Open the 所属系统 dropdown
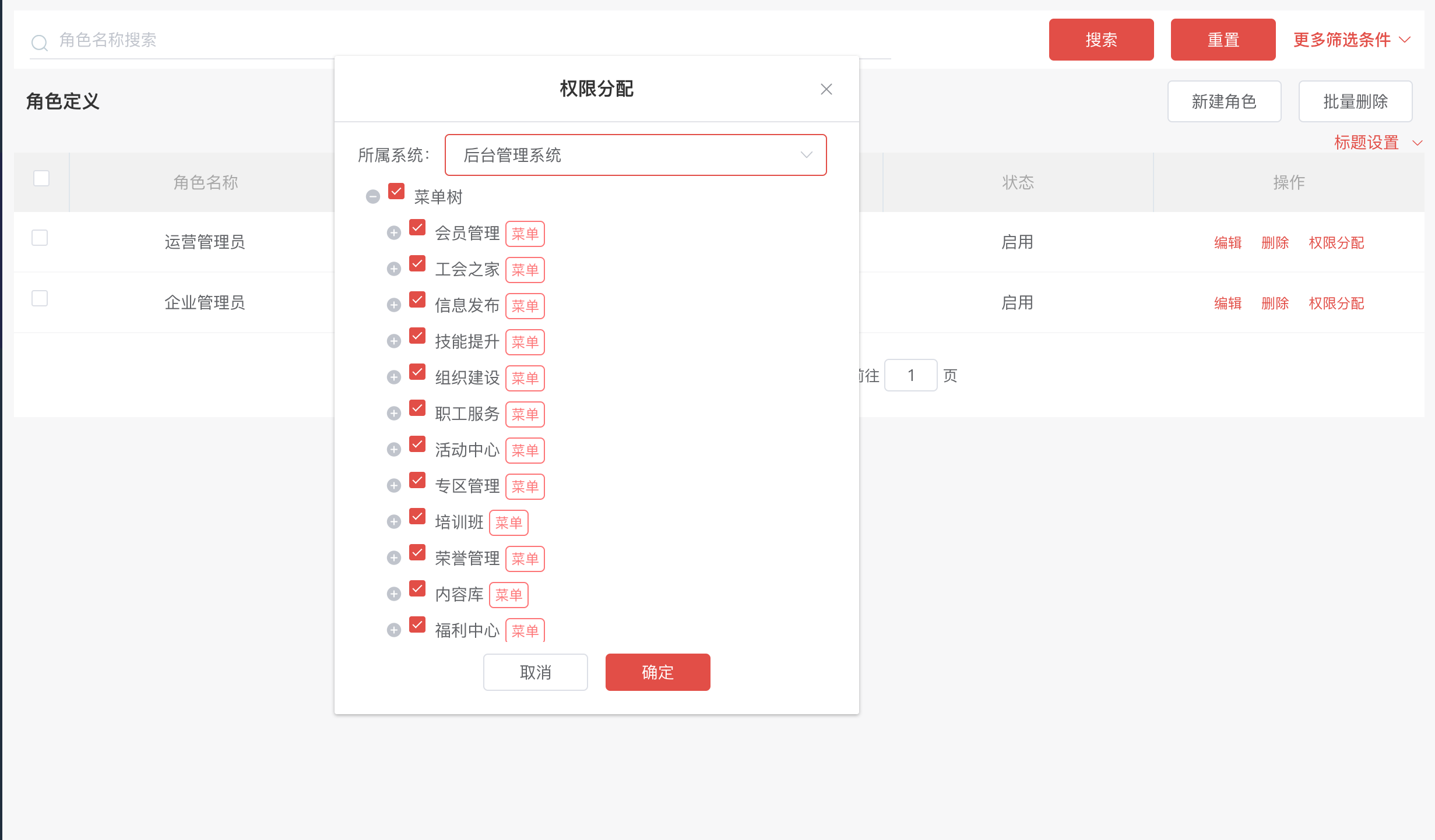The width and height of the screenshot is (1435, 840). 635,155
